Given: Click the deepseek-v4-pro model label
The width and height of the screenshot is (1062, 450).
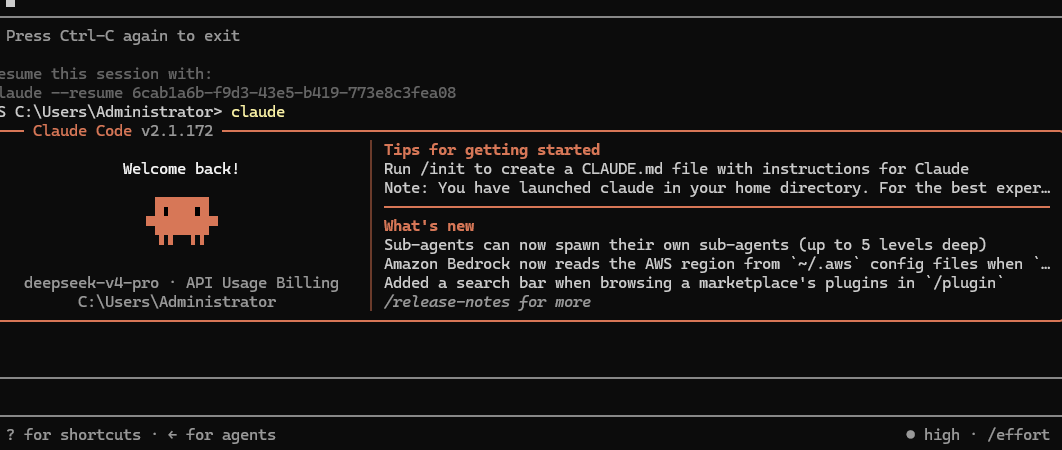Looking at the screenshot, I should click(x=100, y=283).
